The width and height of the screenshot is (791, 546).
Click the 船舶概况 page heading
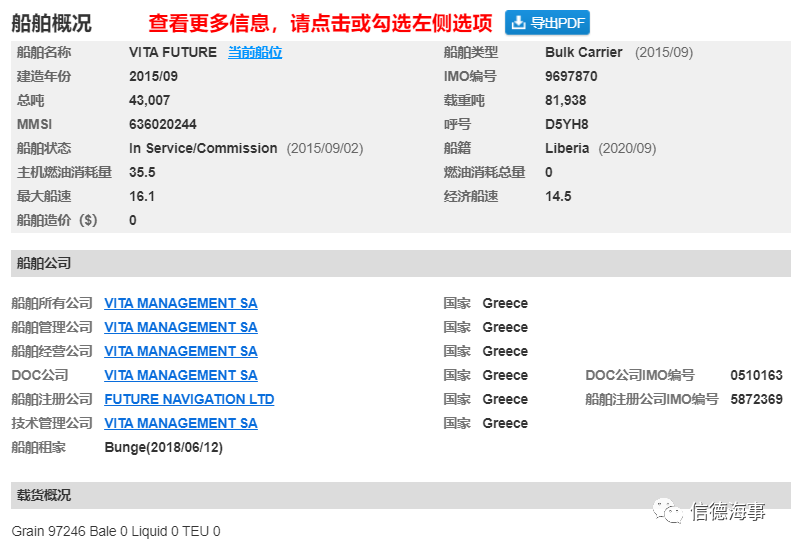point(52,23)
